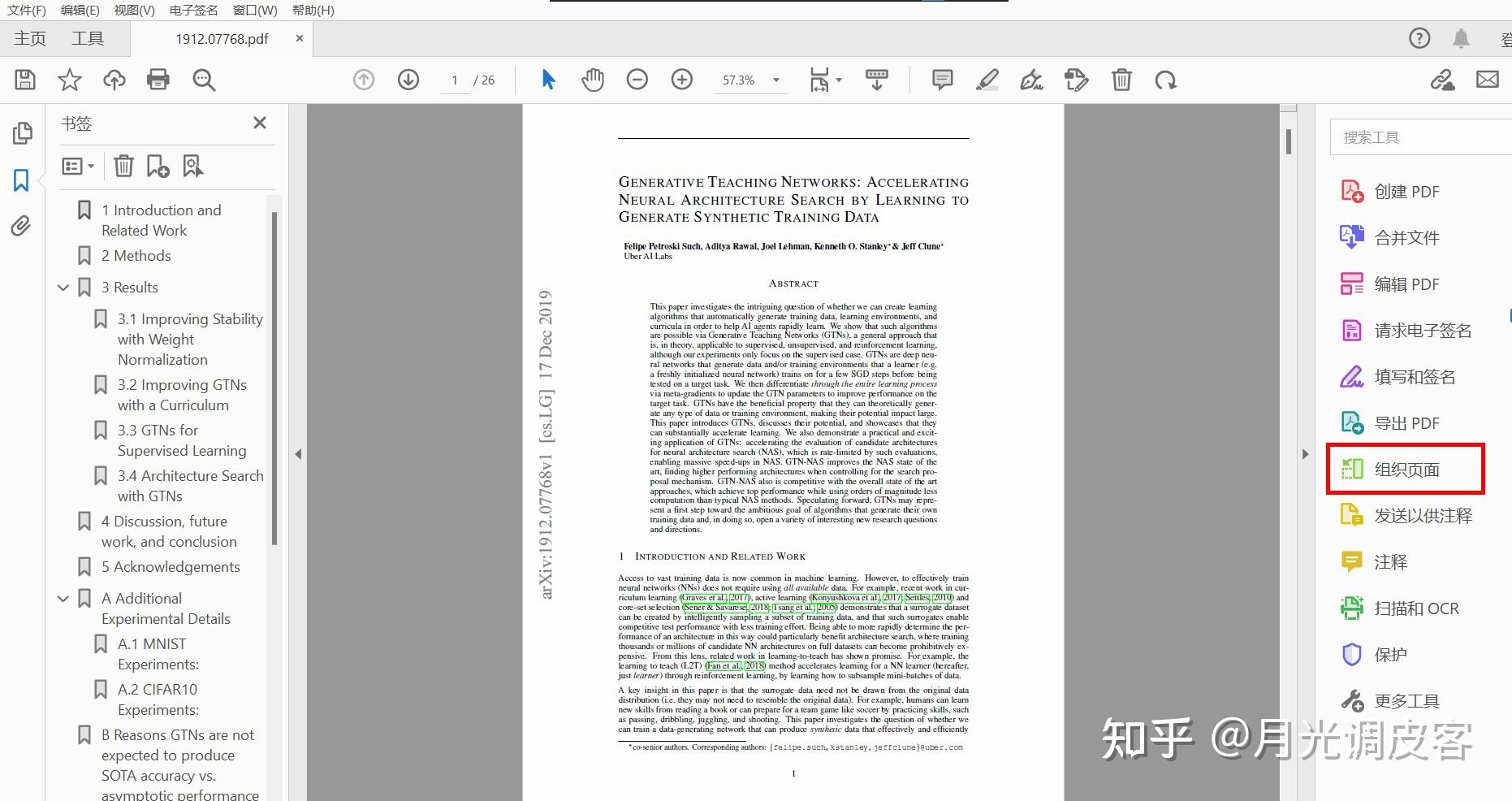Collapse the '3 Results' bookmark section
The image size is (1512, 801).
tap(63, 287)
